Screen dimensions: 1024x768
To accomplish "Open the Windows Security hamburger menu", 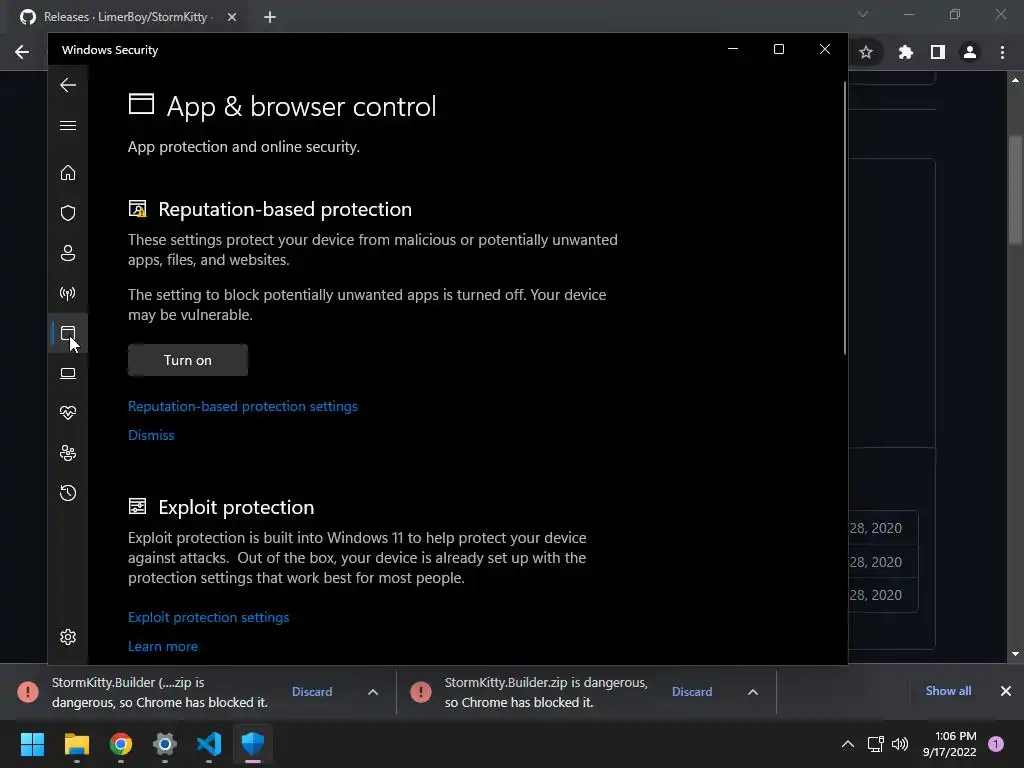I will [68, 125].
